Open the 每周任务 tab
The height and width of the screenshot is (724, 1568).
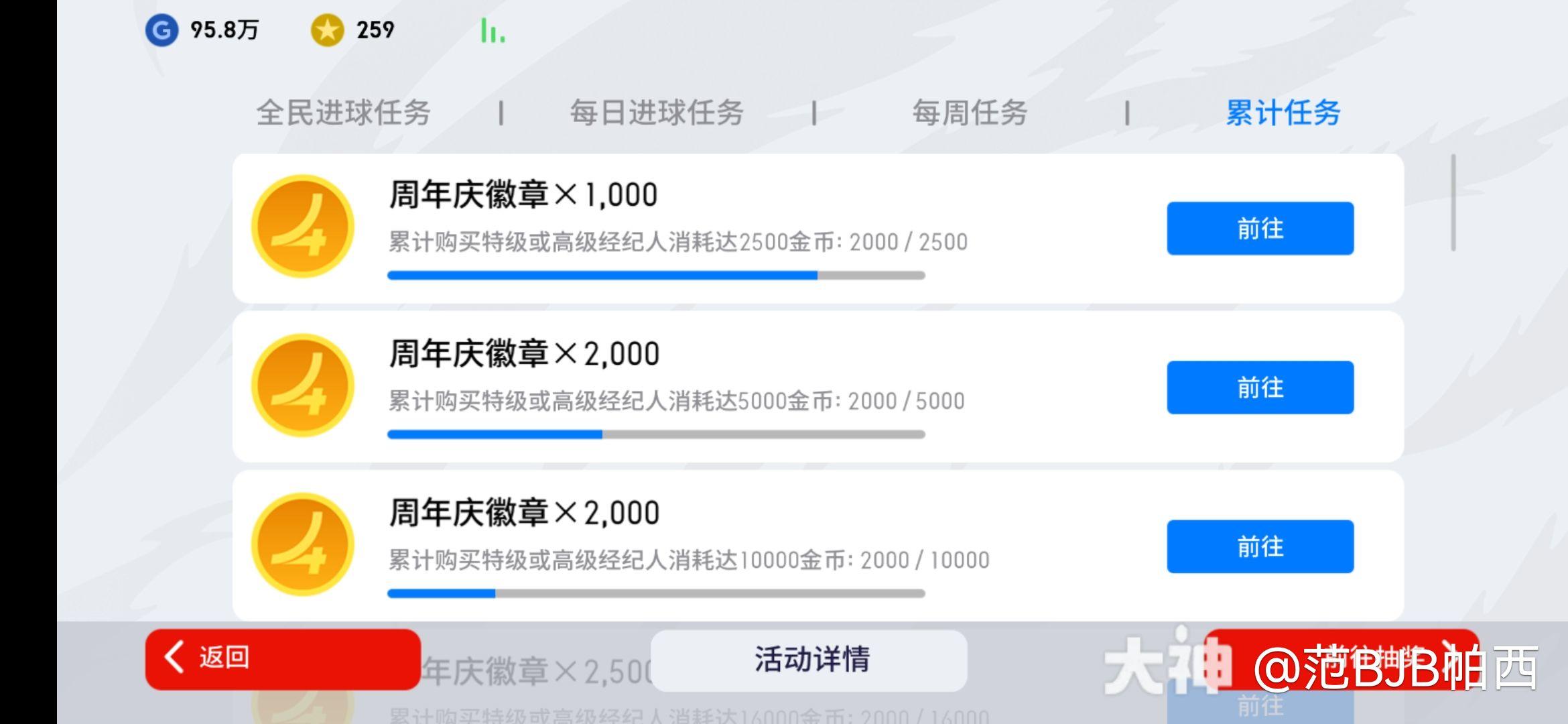click(970, 113)
